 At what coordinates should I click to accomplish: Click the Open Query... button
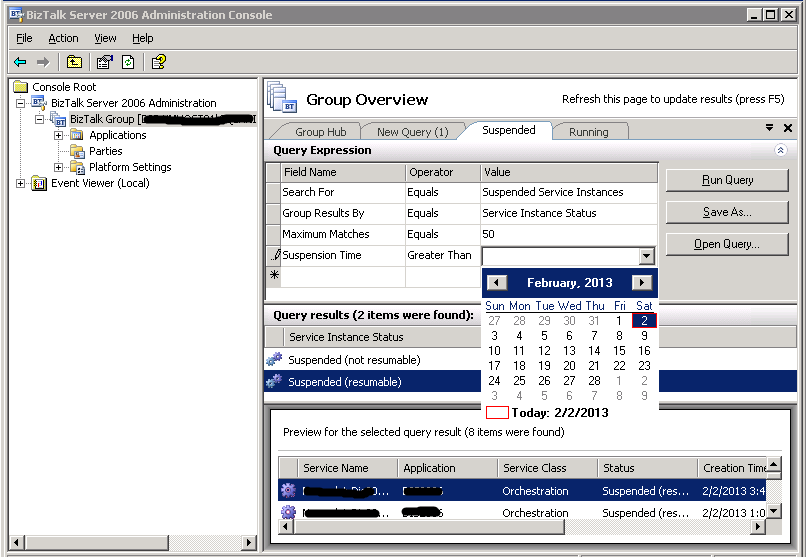(727, 244)
